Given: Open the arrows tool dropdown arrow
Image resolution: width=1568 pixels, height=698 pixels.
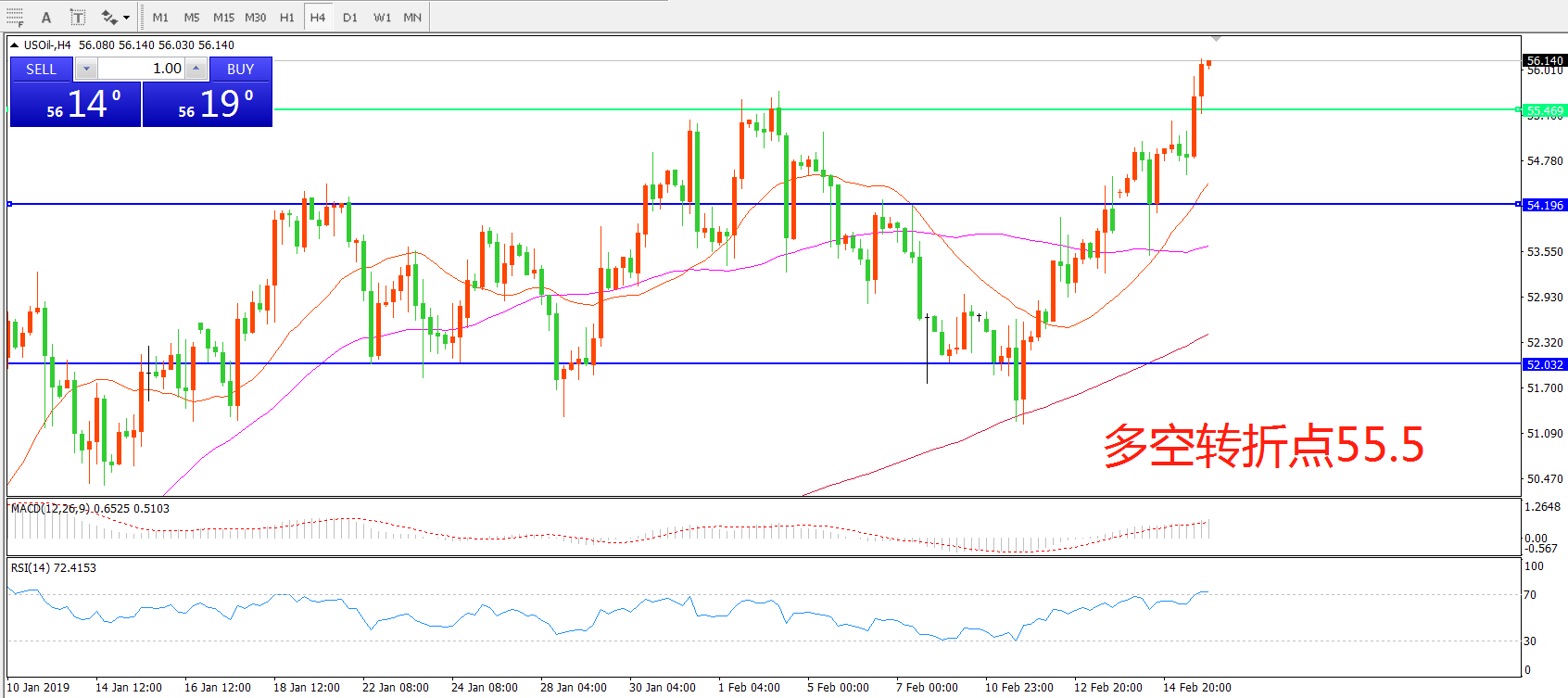Looking at the screenshot, I should [127, 17].
